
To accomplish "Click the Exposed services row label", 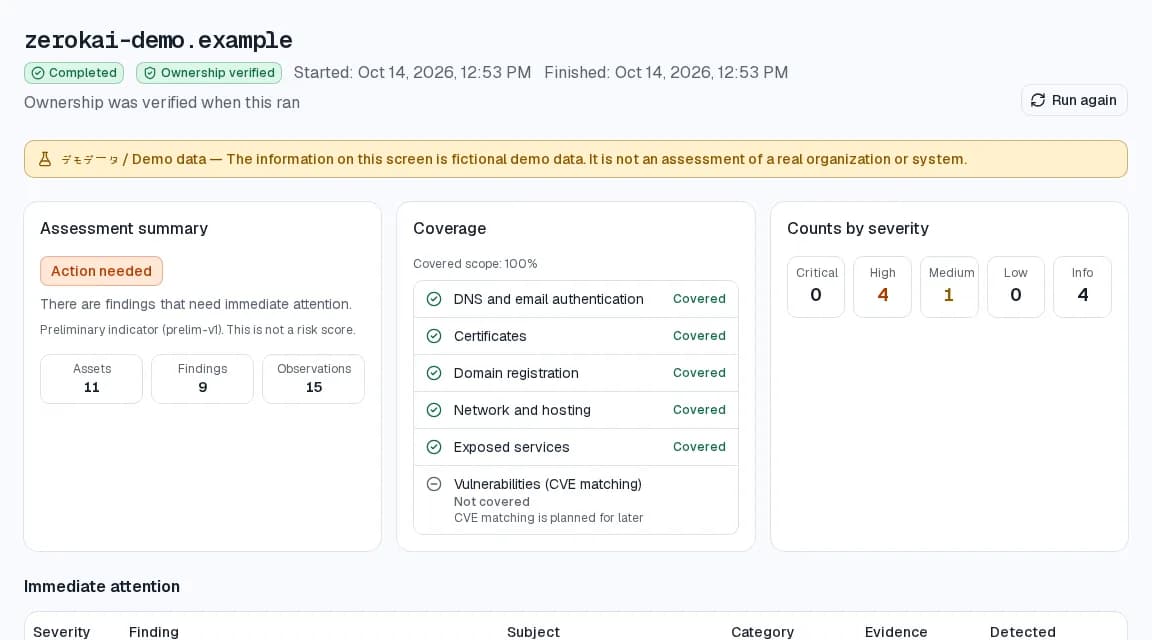I will pos(511,447).
